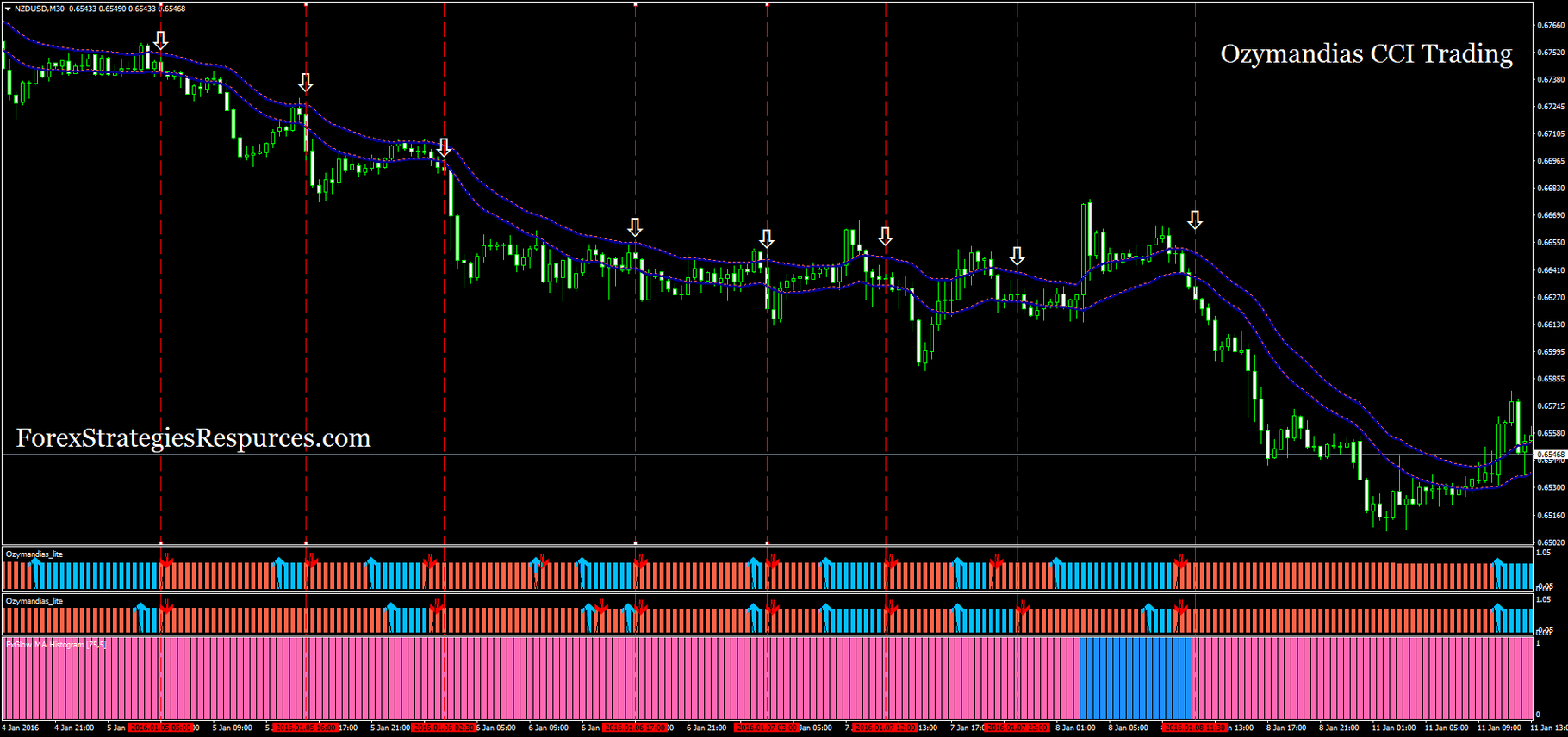The height and width of the screenshot is (737, 1568).
Task: Click the white sell arrow on the 2016.01.07 22:00 line
Action: pos(1017,256)
